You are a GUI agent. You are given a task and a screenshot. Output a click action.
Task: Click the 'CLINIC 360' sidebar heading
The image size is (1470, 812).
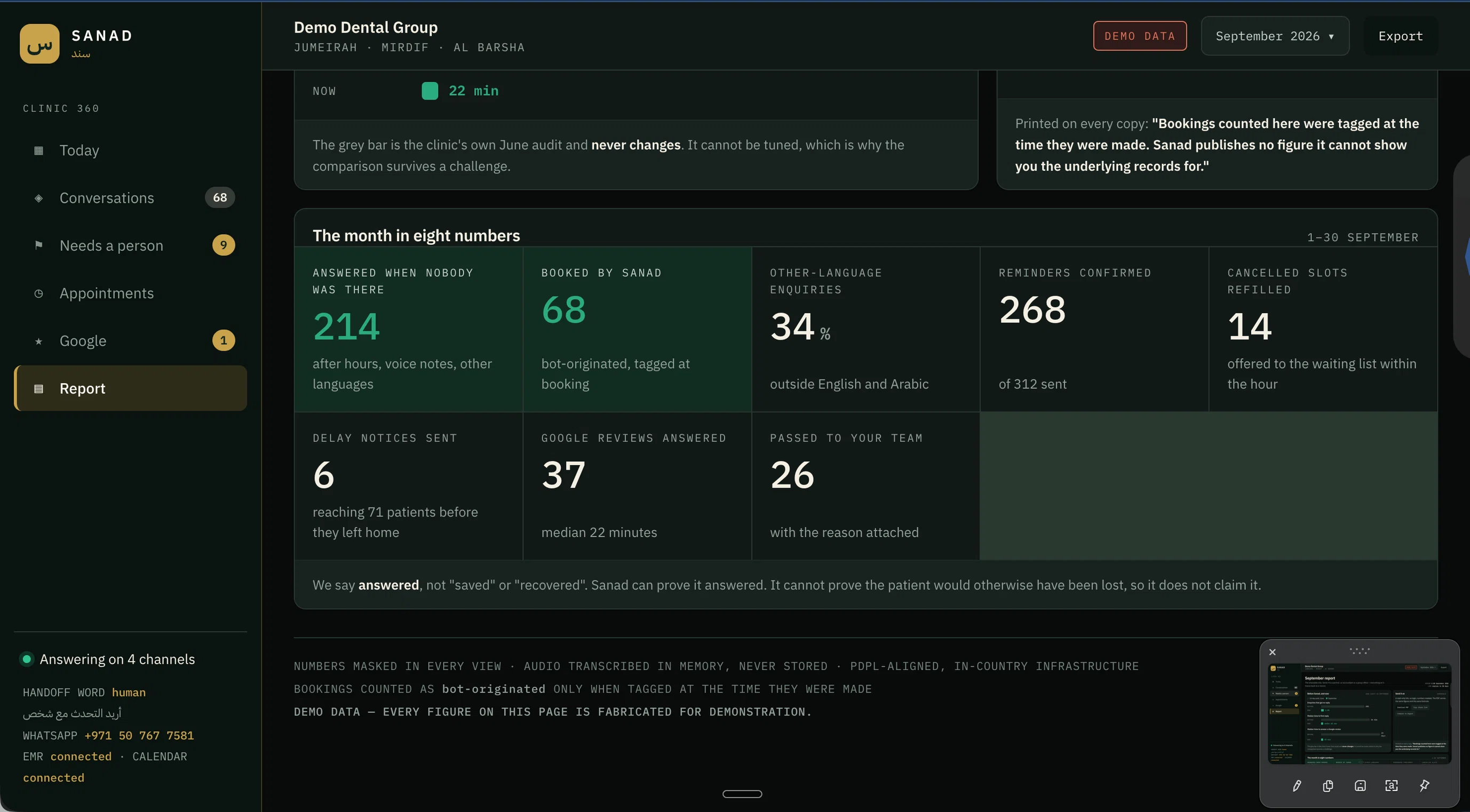(61, 108)
